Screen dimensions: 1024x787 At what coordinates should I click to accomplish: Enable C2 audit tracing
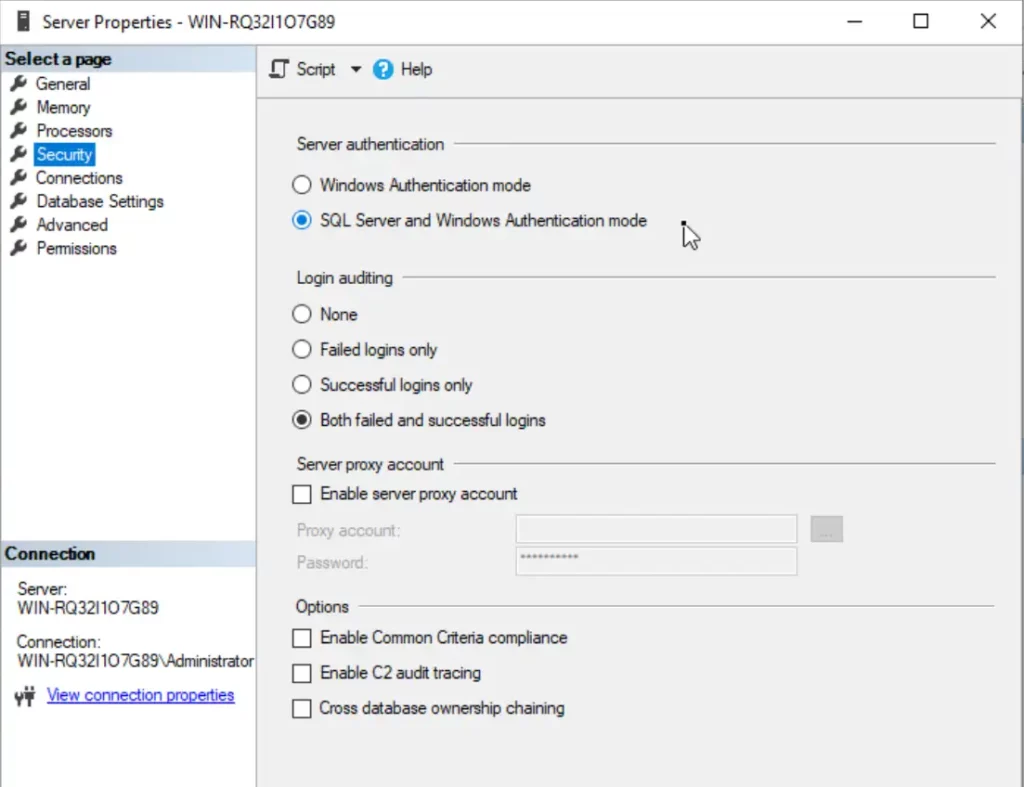[302, 673]
